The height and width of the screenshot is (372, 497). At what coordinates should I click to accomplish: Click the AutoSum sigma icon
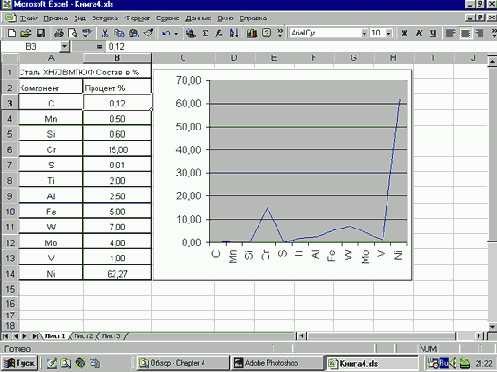click(x=205, y=33)
